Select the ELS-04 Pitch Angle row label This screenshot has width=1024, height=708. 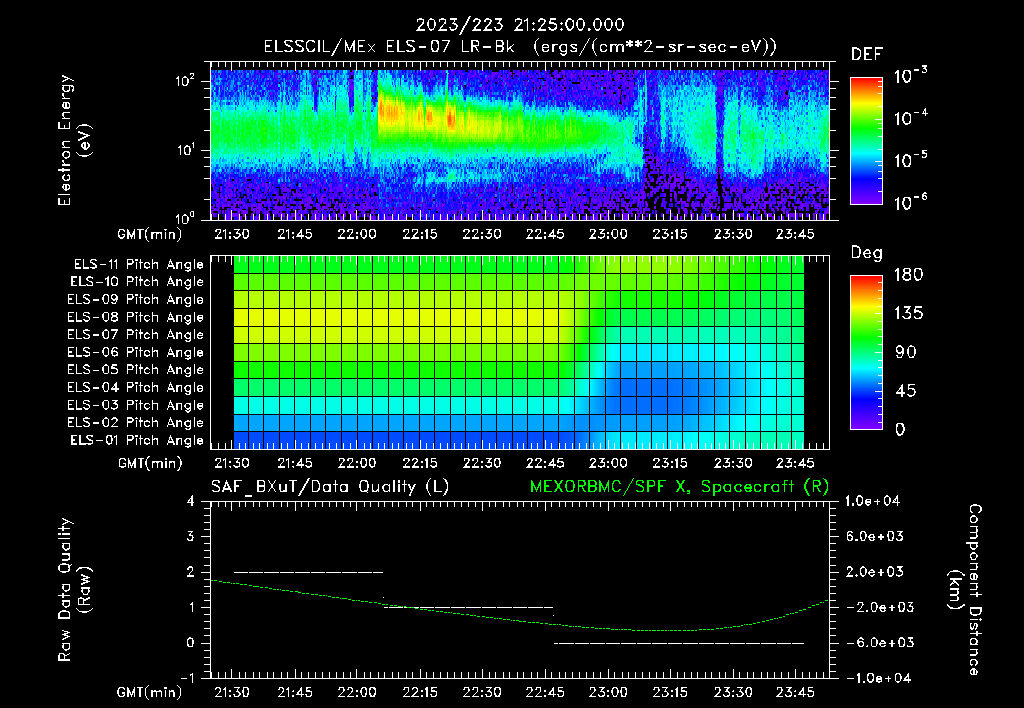pyautogui.click(x=135, y=387)
